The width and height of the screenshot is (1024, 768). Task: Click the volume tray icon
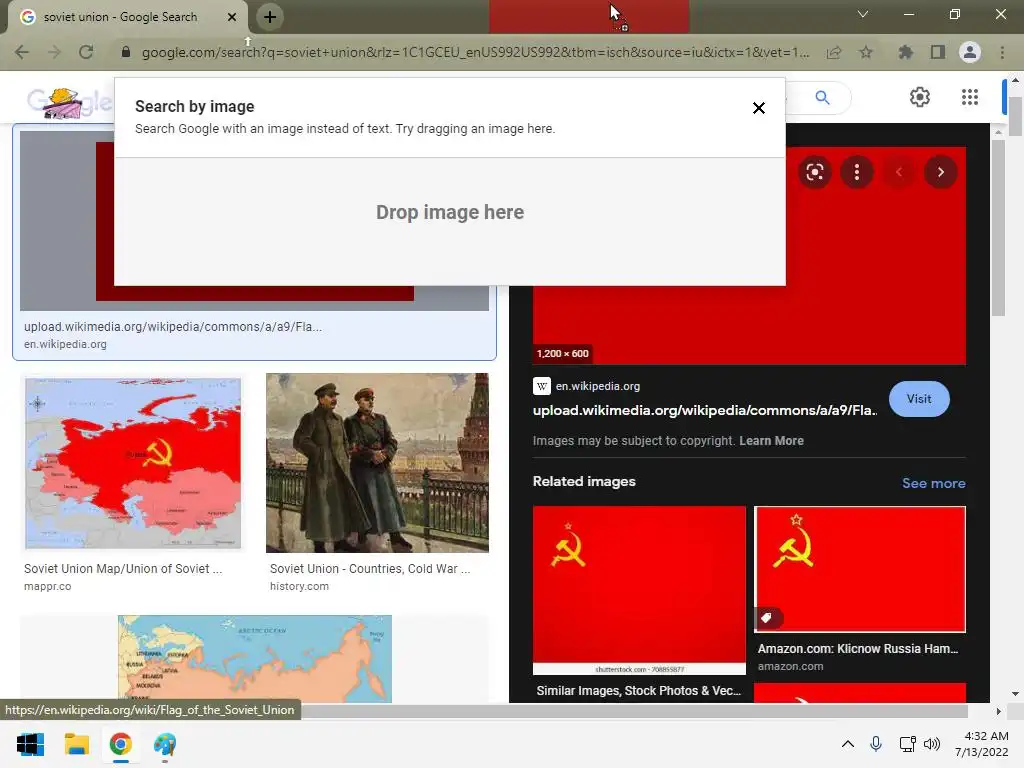[x=932, y=744]
